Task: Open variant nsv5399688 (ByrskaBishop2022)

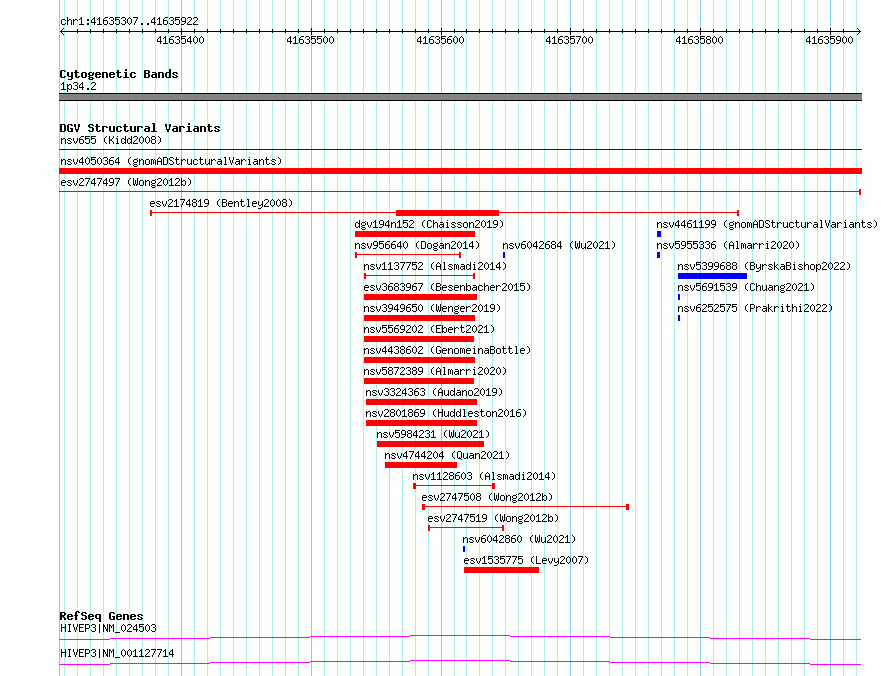Action: pos(764,266)
